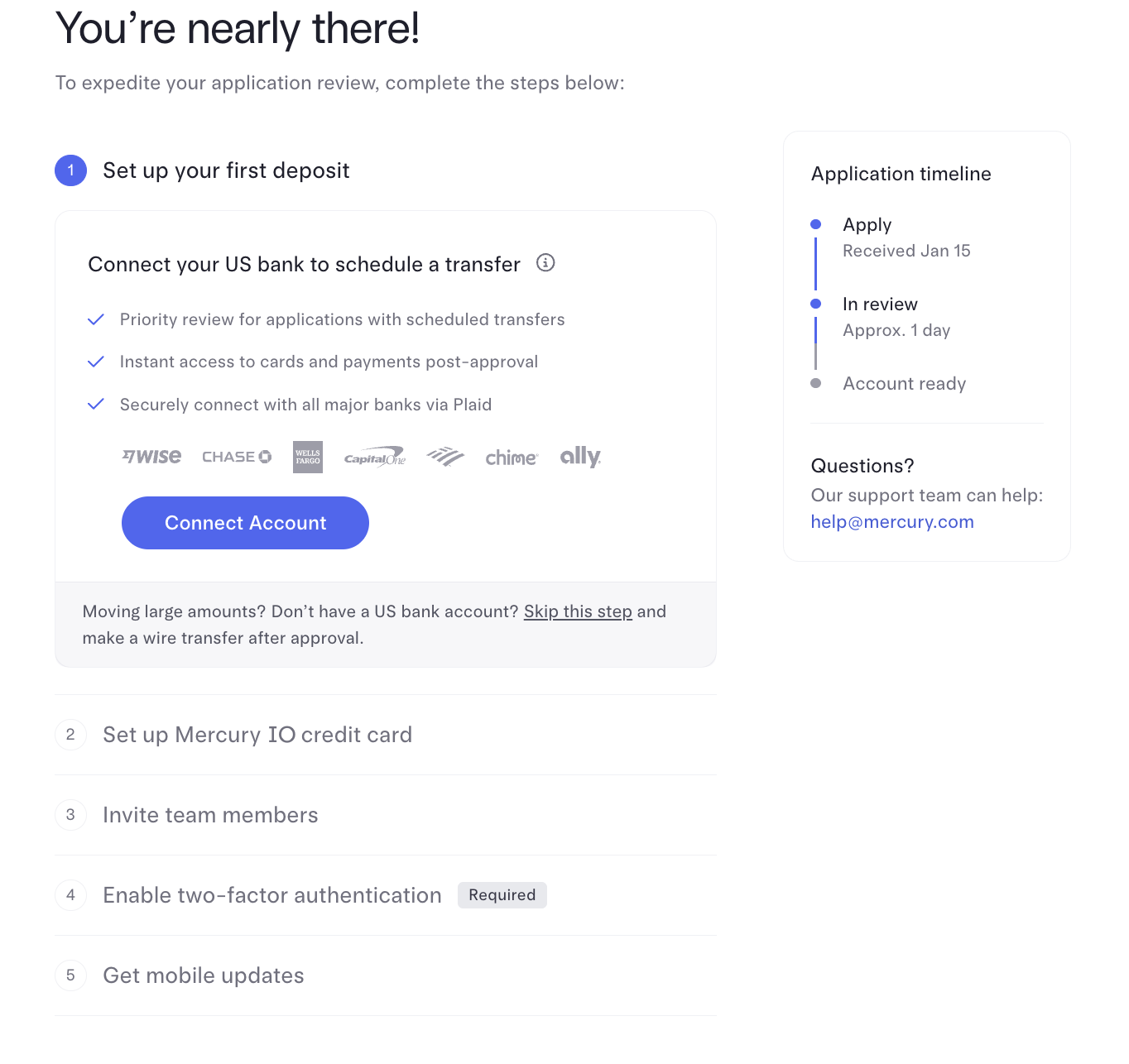Expand the "Invite team members" step
The image size is (1129, 1064).
point(210,815)
